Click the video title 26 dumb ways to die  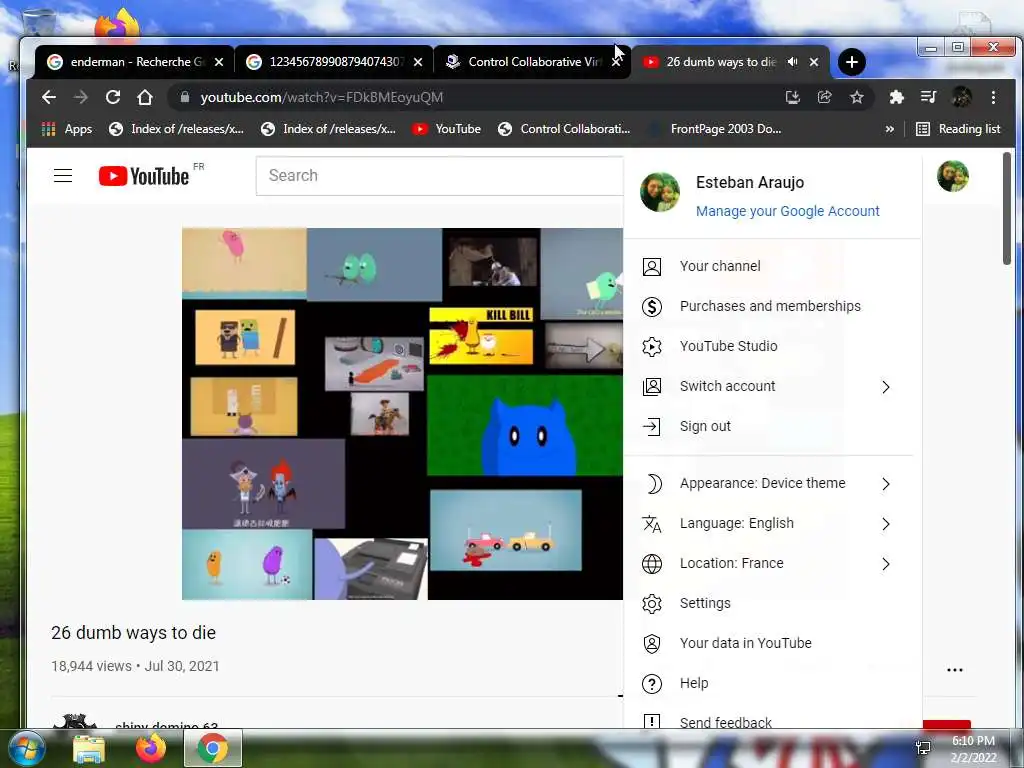133,633
